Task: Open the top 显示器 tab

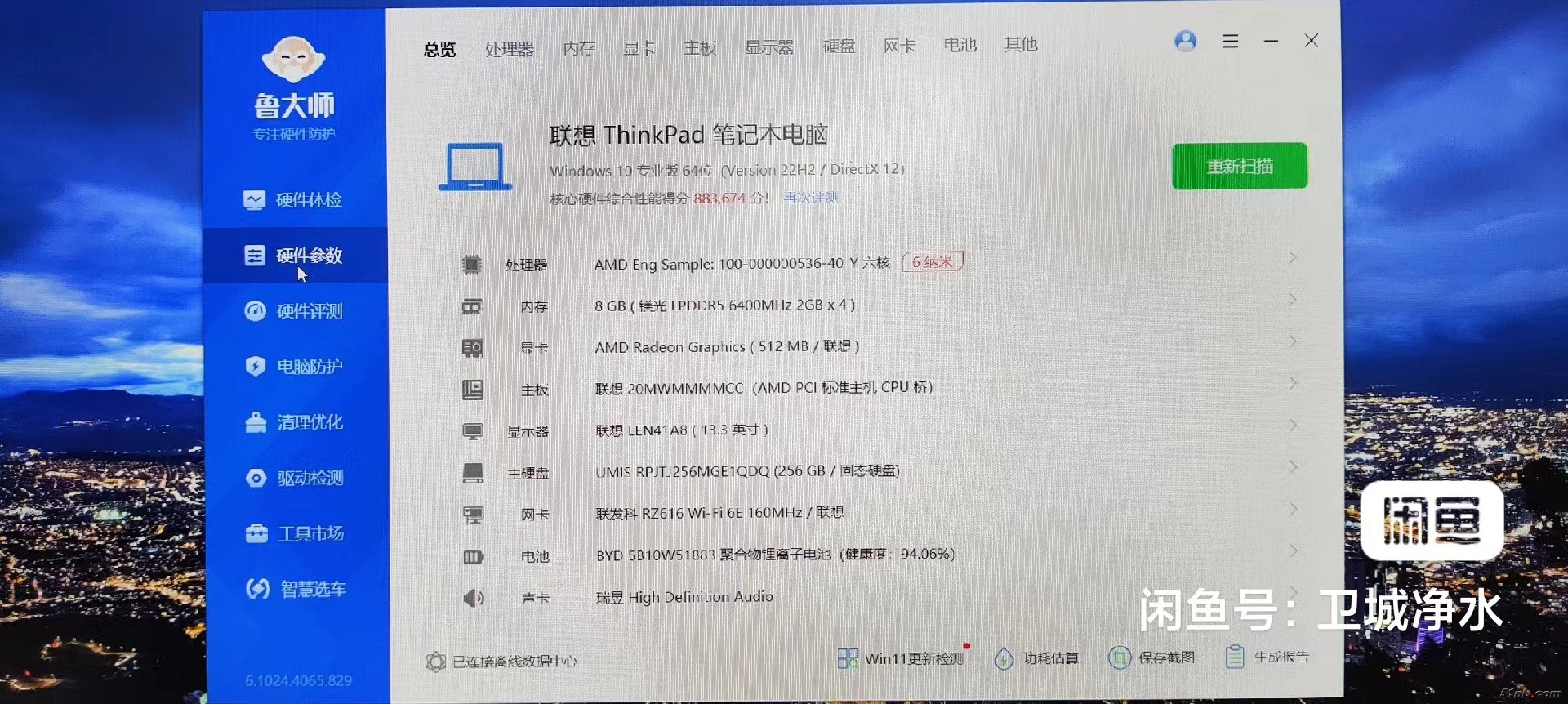Action: point(769,47)
